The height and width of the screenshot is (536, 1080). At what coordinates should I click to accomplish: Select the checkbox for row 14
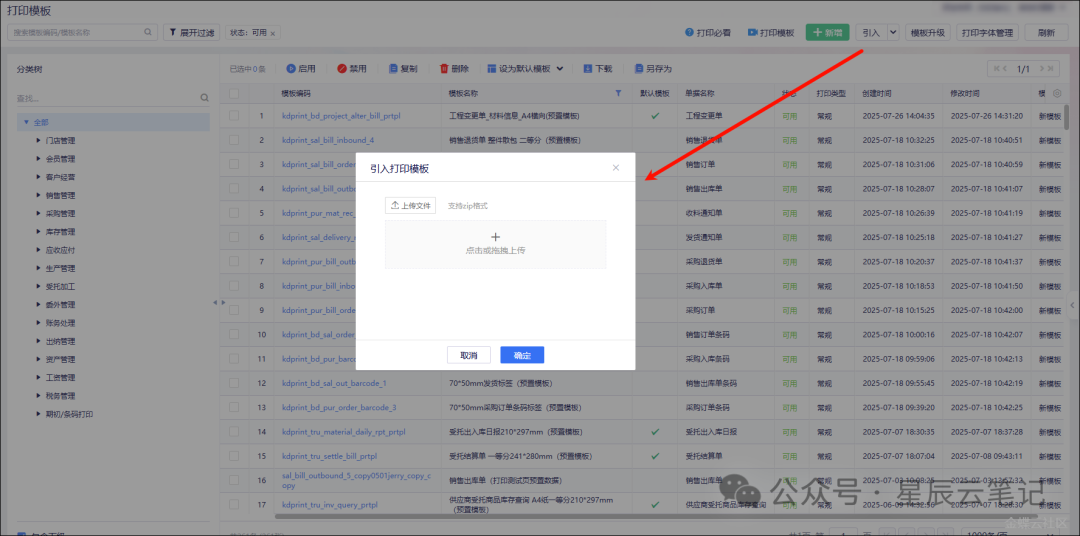pos(234,432)
